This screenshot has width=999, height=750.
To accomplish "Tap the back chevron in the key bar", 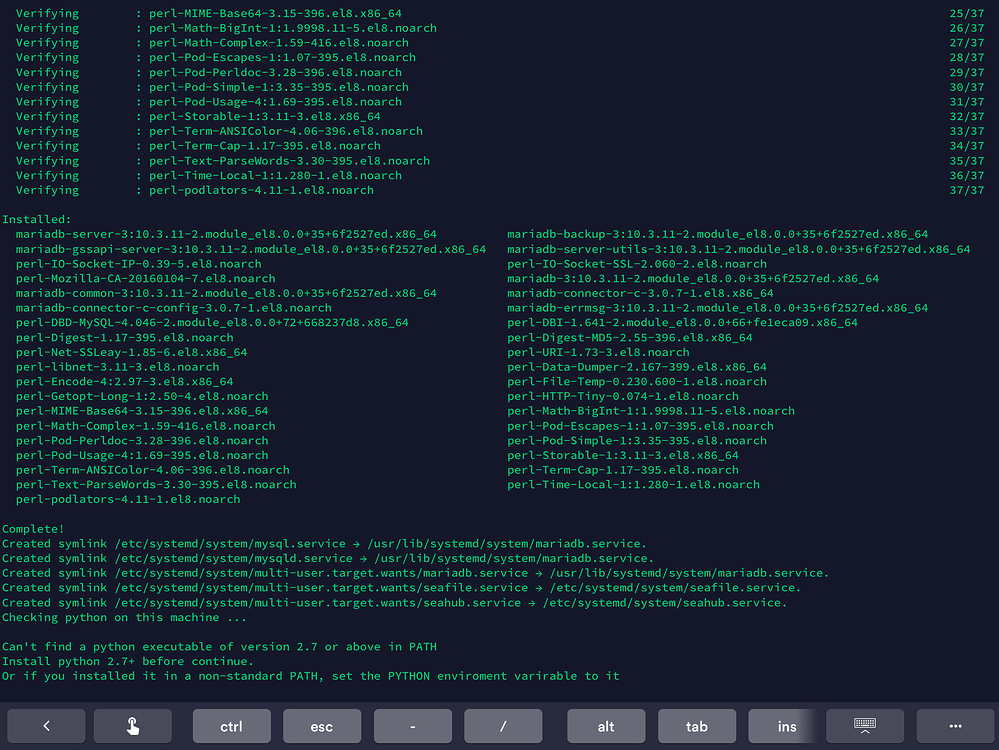I will pos(47,726).
